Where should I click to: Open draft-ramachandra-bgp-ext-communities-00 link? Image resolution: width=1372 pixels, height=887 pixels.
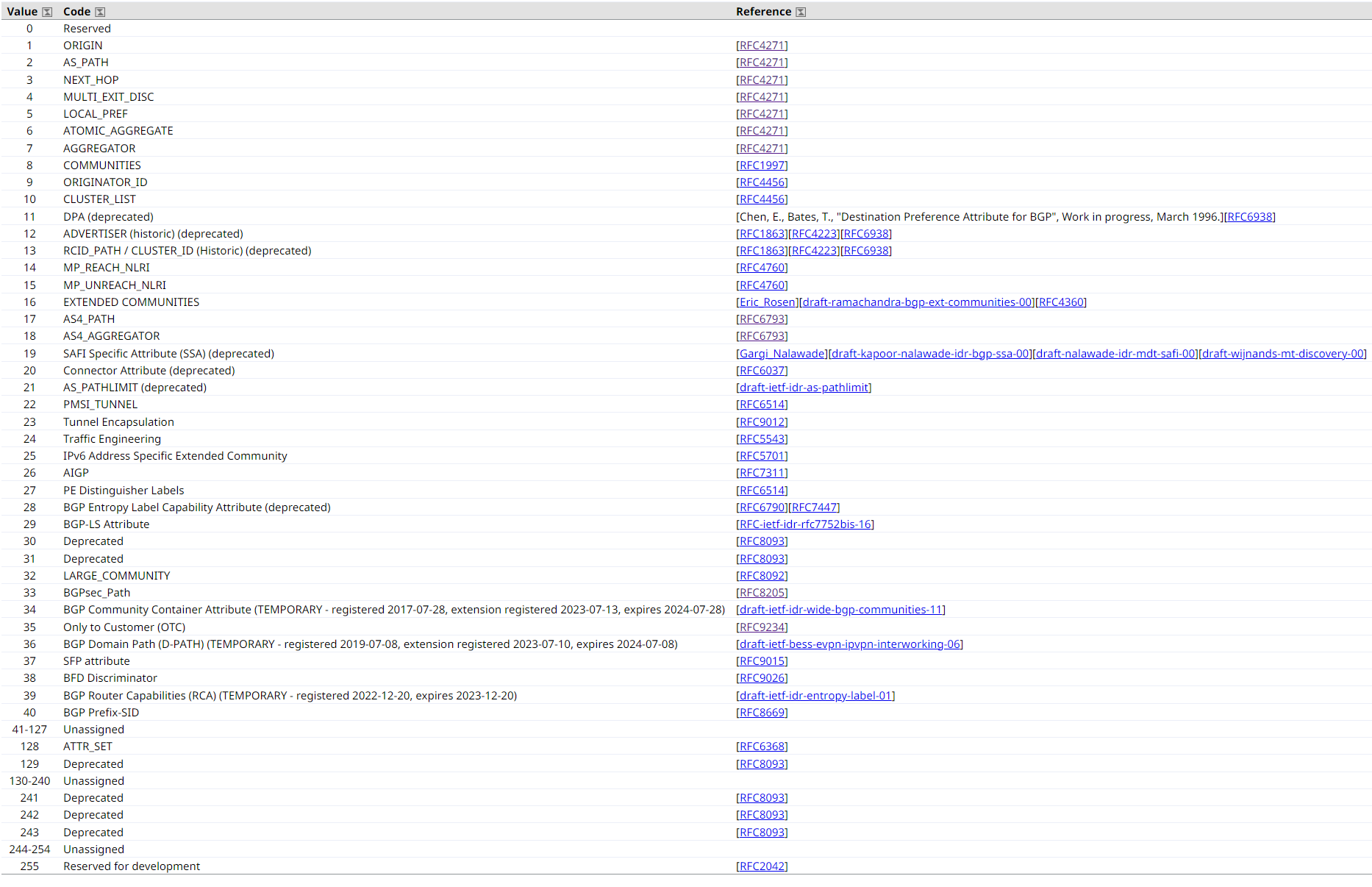point(917,302)
